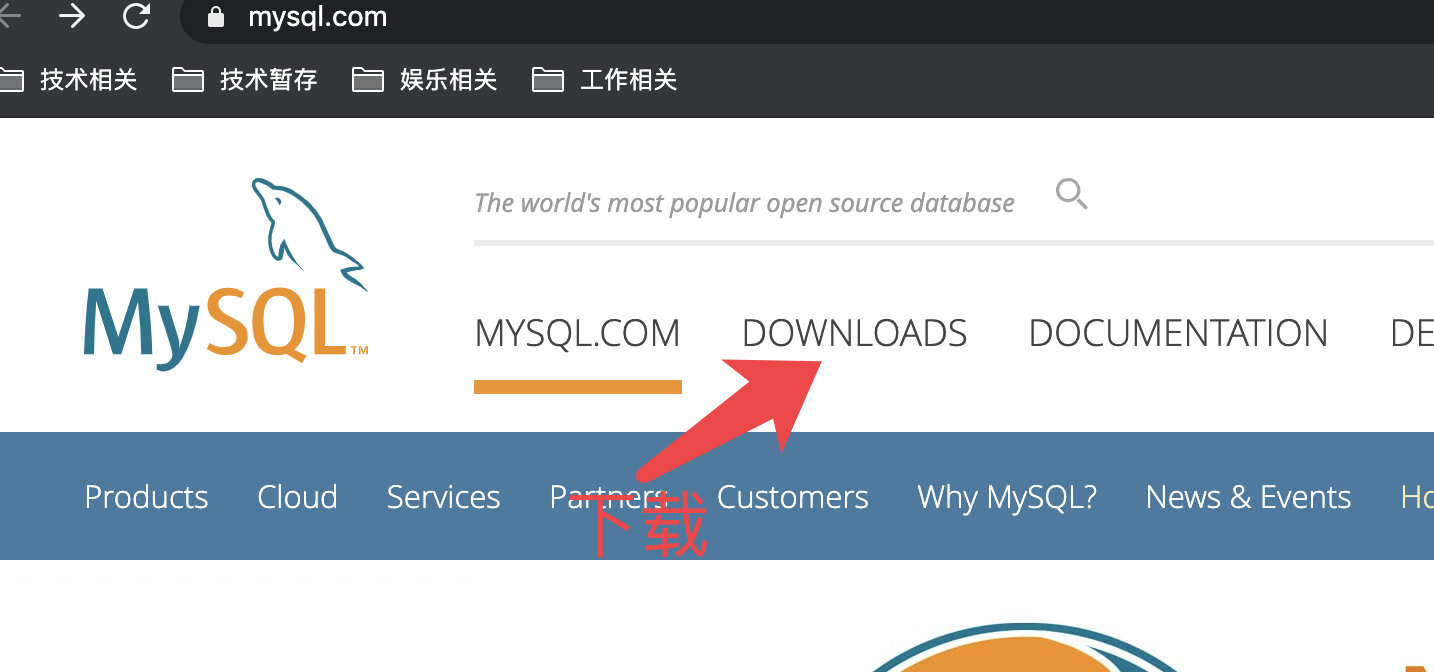Reload the page with refresh icon
This screenshot has width=1434, height=672.
(x=136, y=16)
